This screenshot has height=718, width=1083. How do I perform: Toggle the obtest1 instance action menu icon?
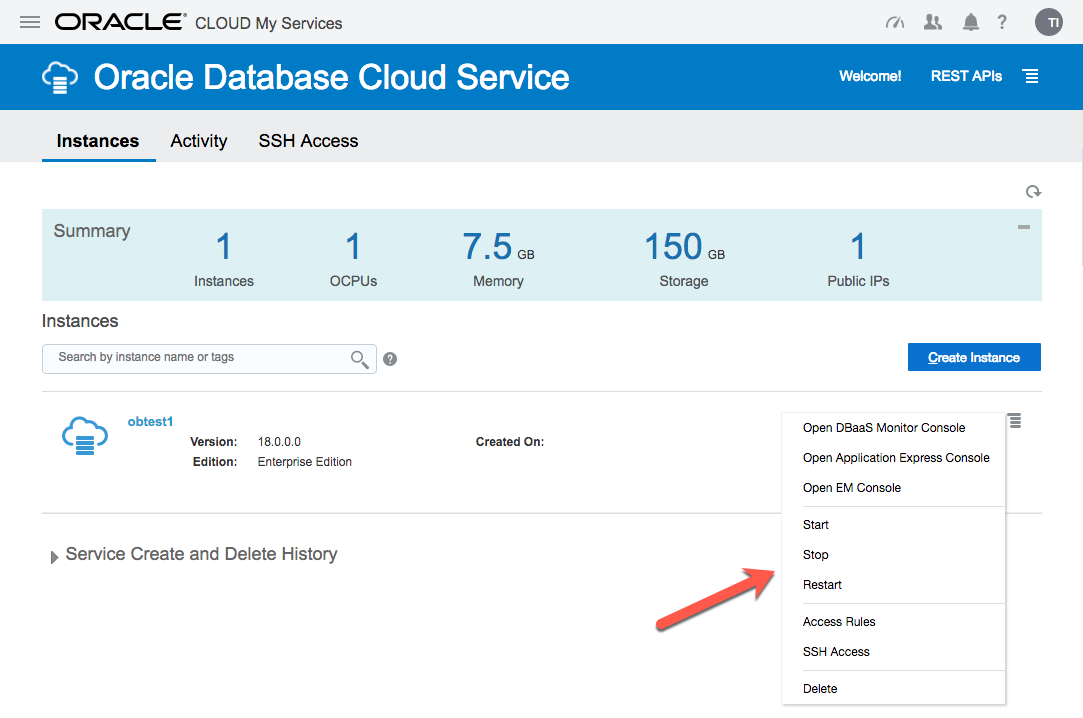coord(1014,420)
